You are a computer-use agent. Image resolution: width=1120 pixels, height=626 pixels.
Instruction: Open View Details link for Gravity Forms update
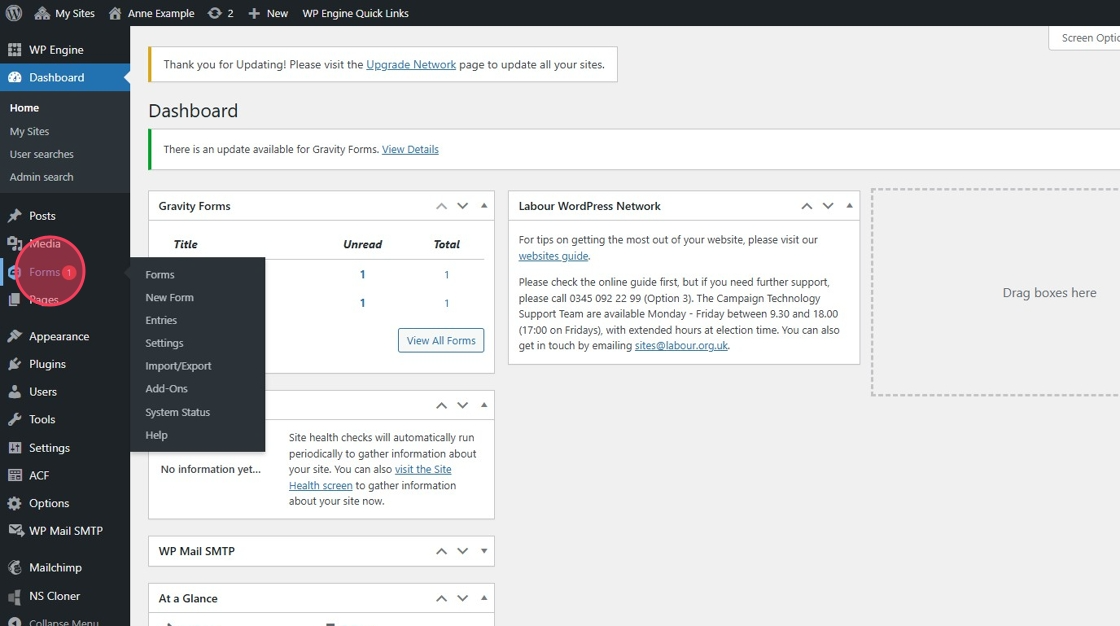(x=410, y=149)
